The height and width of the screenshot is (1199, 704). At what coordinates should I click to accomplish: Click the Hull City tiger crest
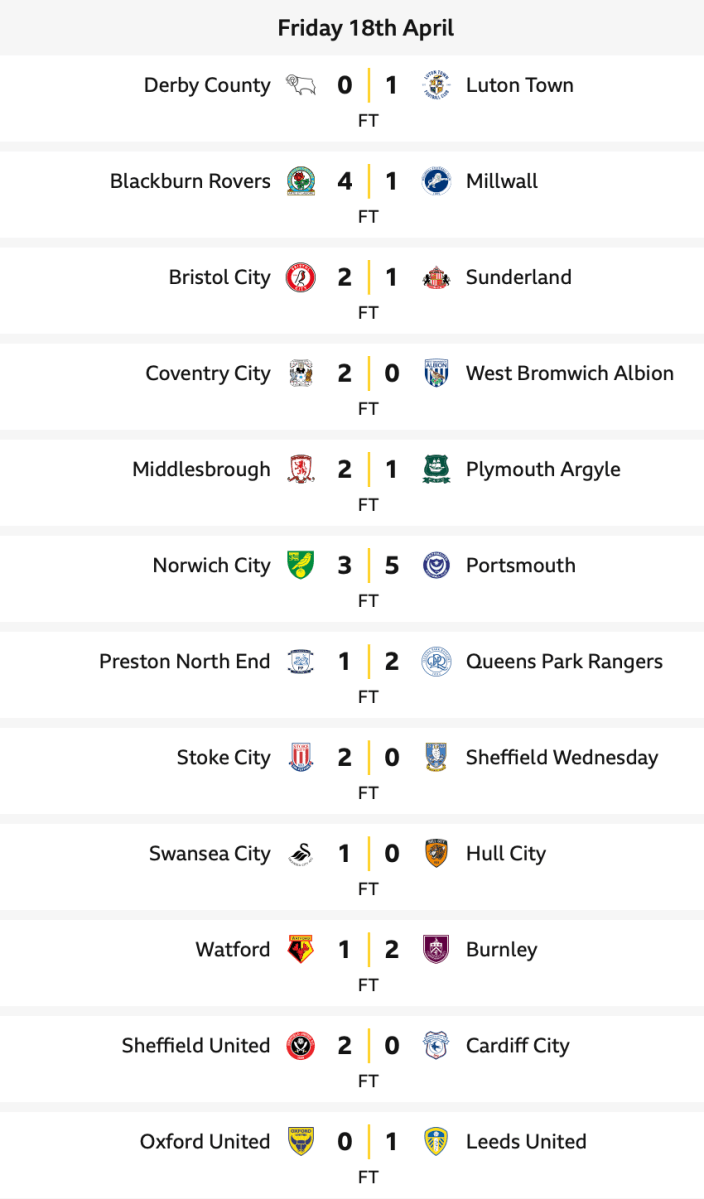[436, 853]
